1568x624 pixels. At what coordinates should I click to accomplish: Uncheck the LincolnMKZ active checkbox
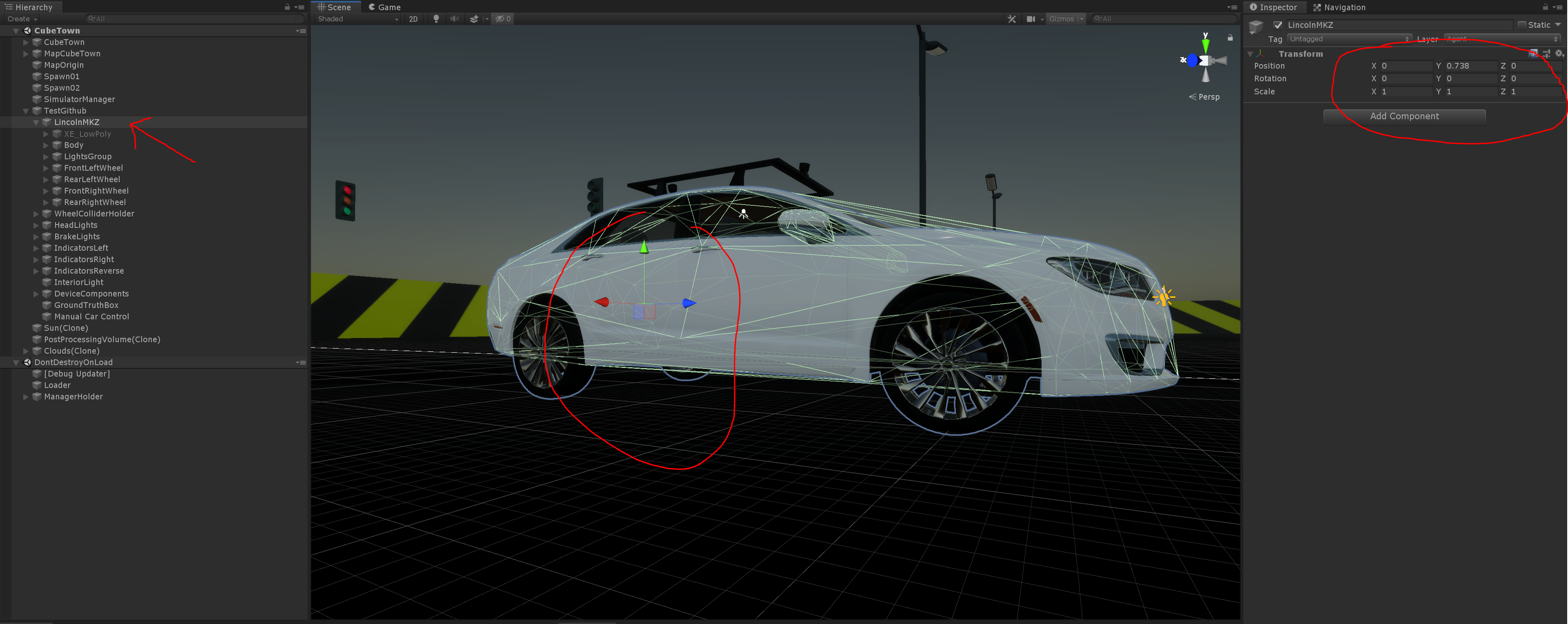tap(1278, 25)
